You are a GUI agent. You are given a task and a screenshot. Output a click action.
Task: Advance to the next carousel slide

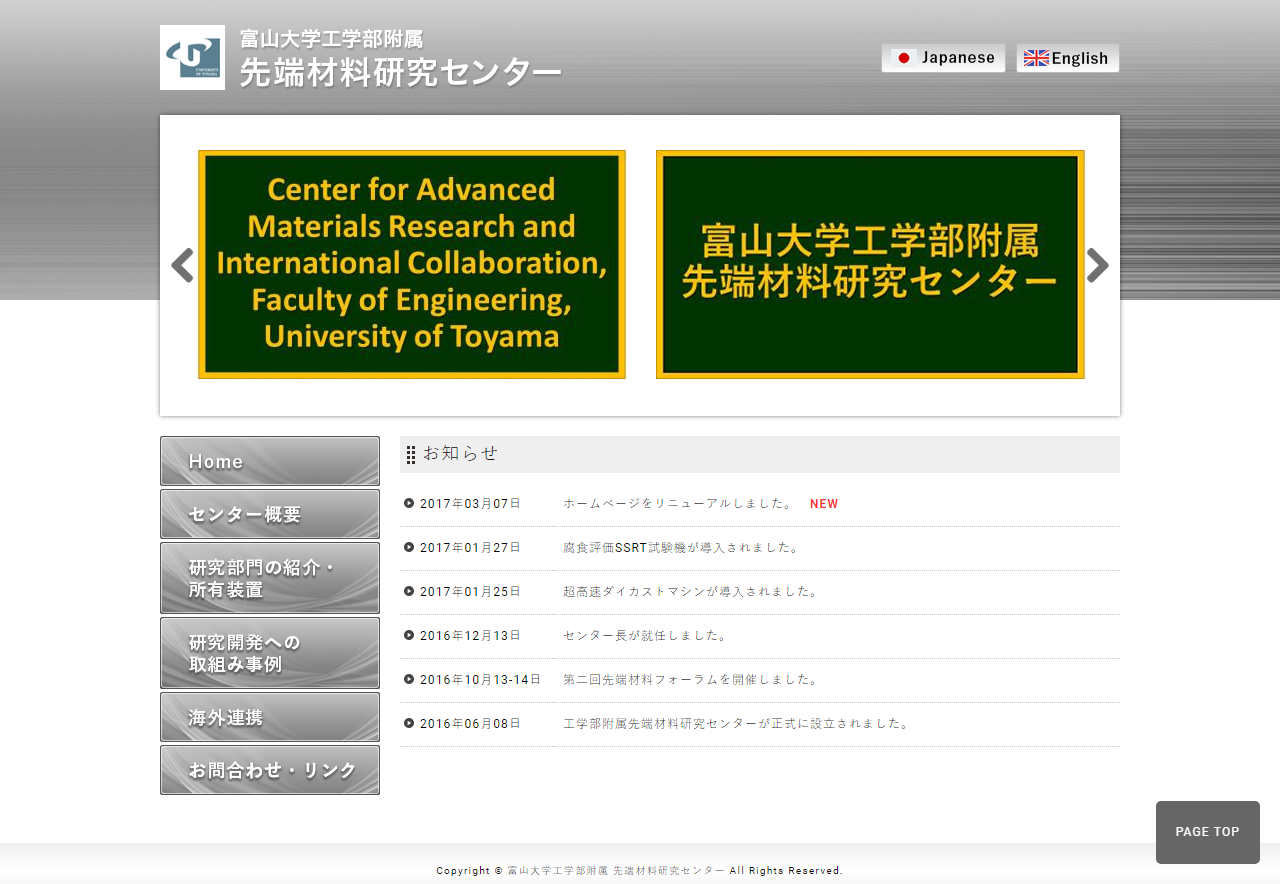(x=1098, y=266)
